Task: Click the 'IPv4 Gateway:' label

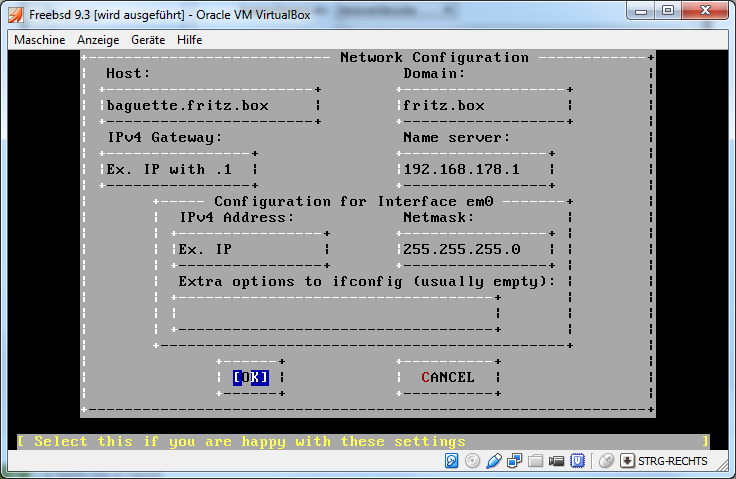Action: pos(165,137)
